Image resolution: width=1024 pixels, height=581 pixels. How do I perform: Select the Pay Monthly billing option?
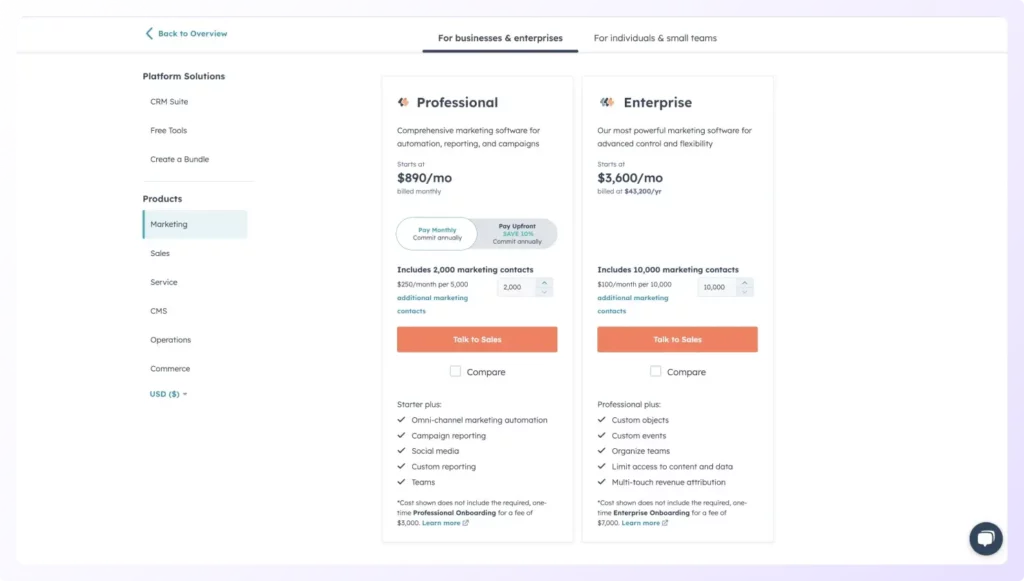(437, 234)
